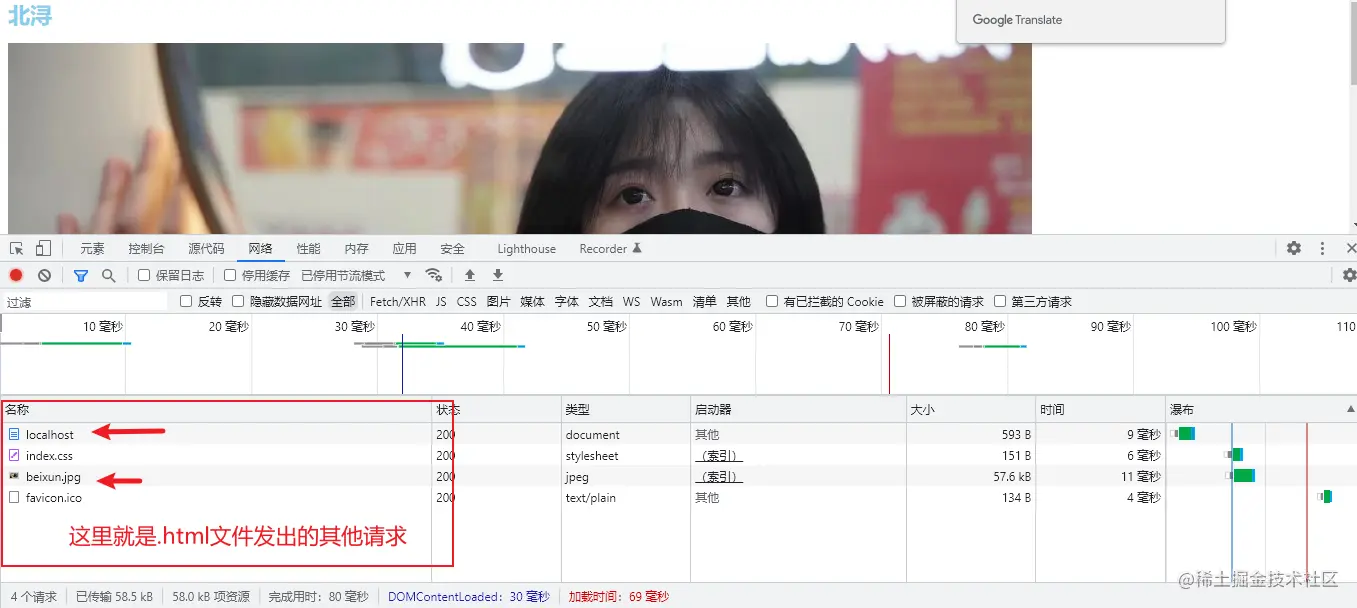The width and height of the screenshot is (1357, 608).
Task: Import HAR file upload icon
Action: point(470,275)
